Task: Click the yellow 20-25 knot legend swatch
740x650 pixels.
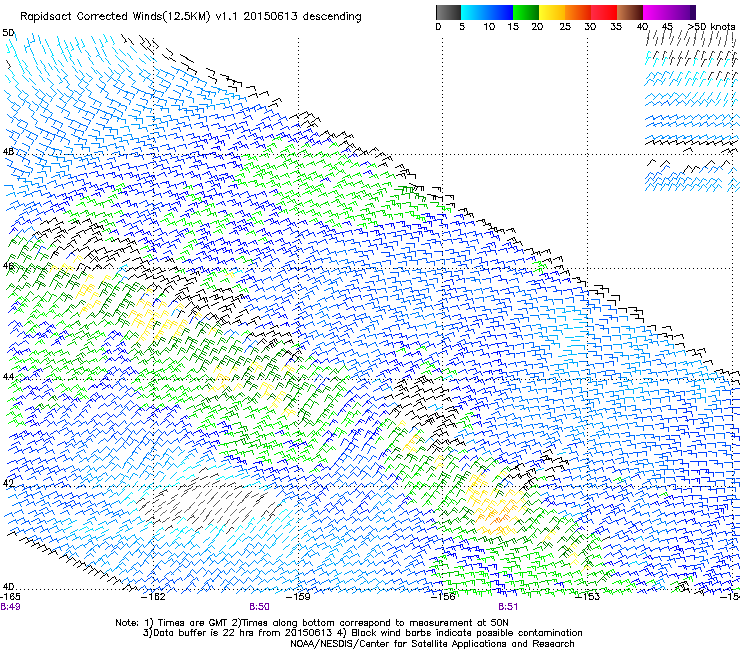Action: pyautogui.click(x=552, y=12)
